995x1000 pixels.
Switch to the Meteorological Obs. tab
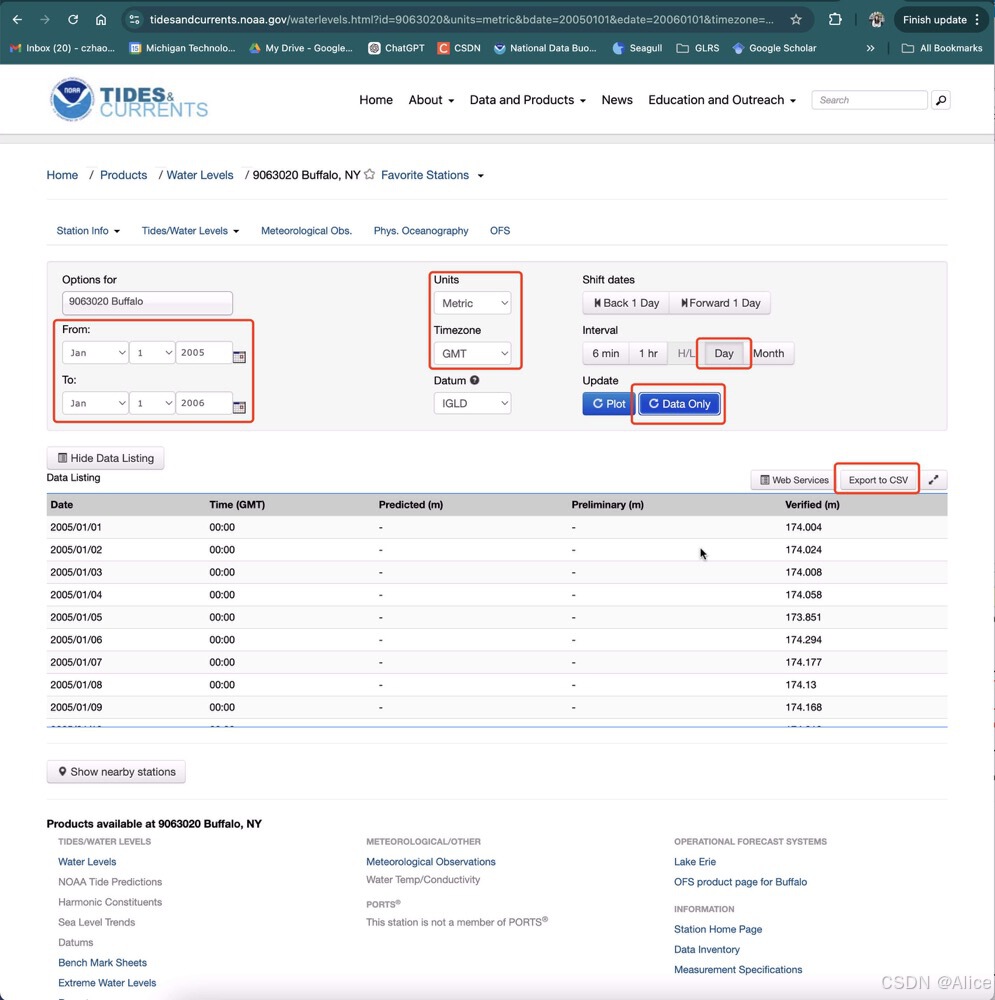306,230
